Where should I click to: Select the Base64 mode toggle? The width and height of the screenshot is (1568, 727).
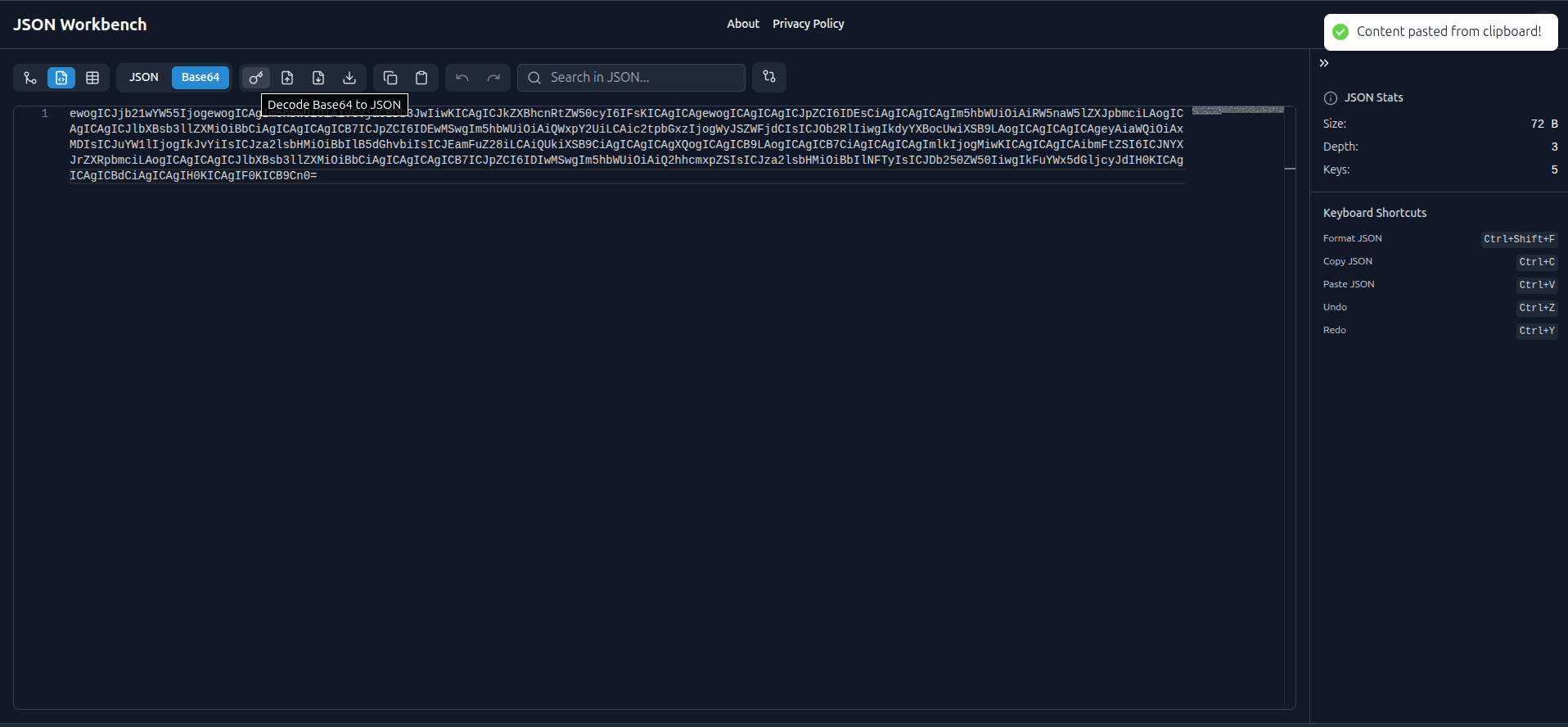[201, 78]
